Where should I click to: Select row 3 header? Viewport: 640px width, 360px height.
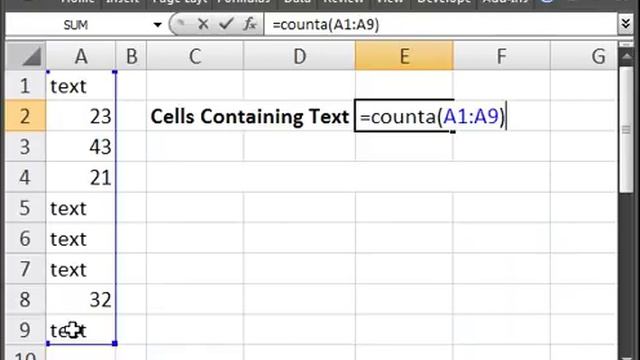tap(25, 147)
